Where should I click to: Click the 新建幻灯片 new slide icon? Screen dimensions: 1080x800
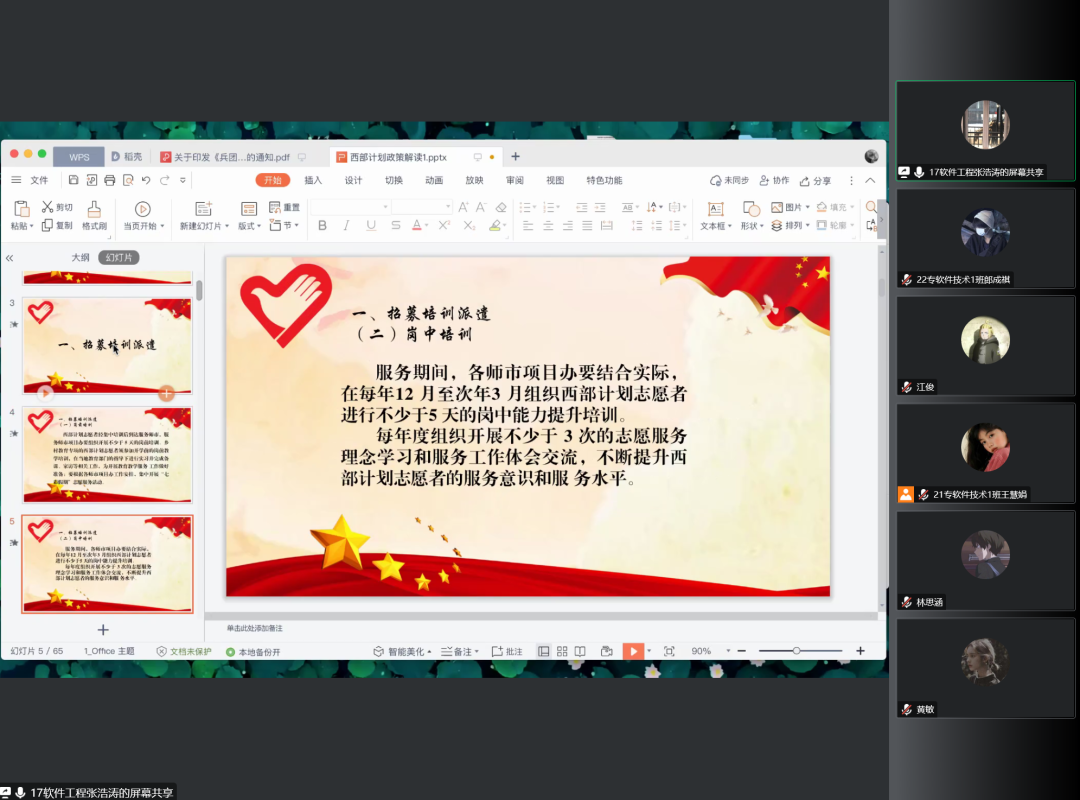(x=203, y=209)
